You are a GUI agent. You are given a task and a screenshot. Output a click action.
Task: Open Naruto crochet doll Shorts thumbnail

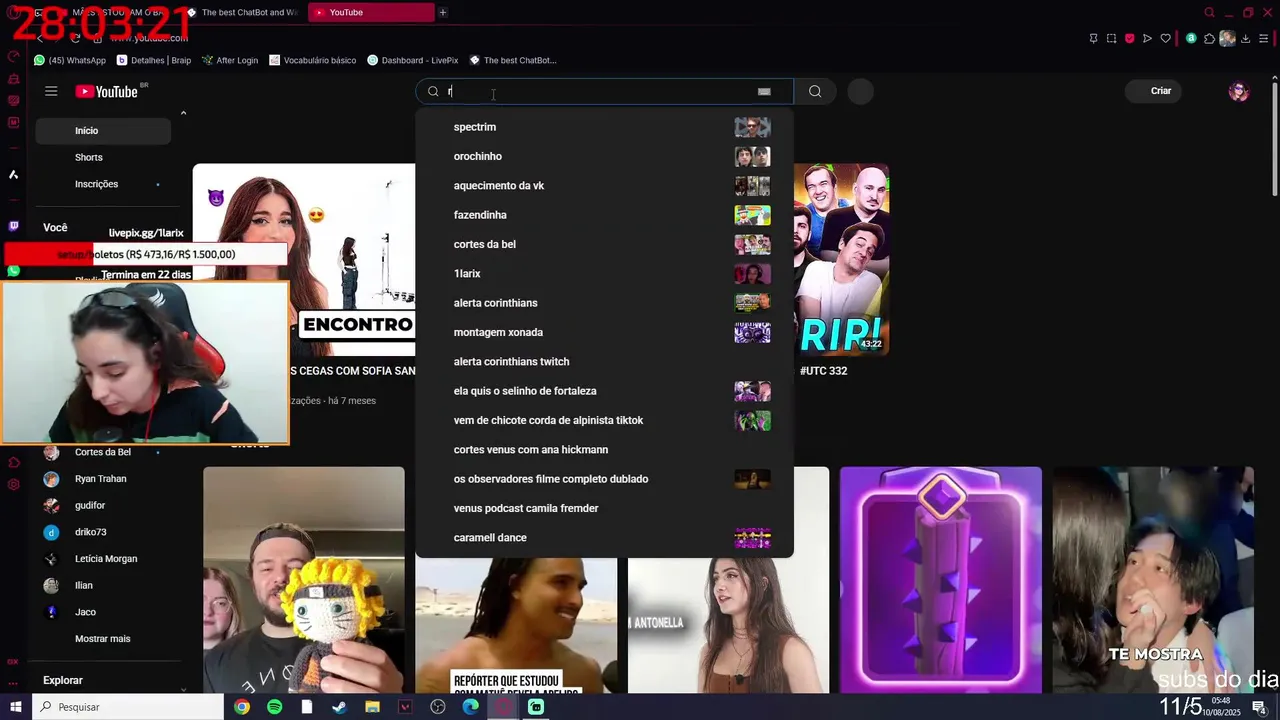pyautogui.click(x=304, y=579)
